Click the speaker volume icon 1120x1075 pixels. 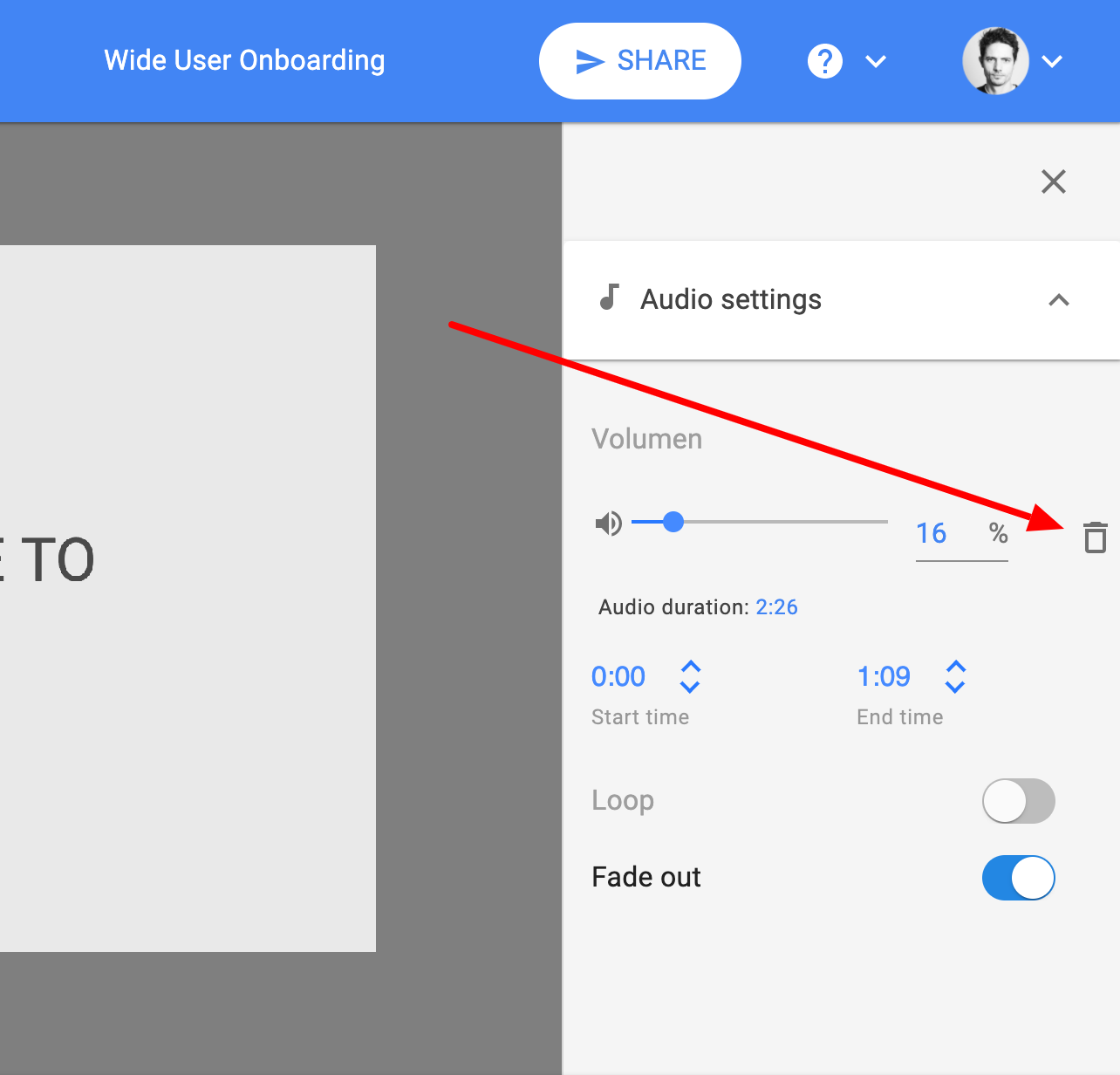pos(608,523)
